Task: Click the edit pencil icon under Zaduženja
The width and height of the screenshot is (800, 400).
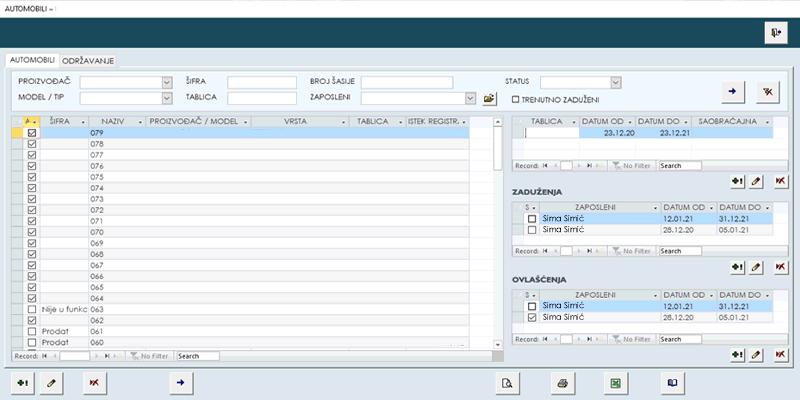Action: pyautogui.click(x=758, y=267)
